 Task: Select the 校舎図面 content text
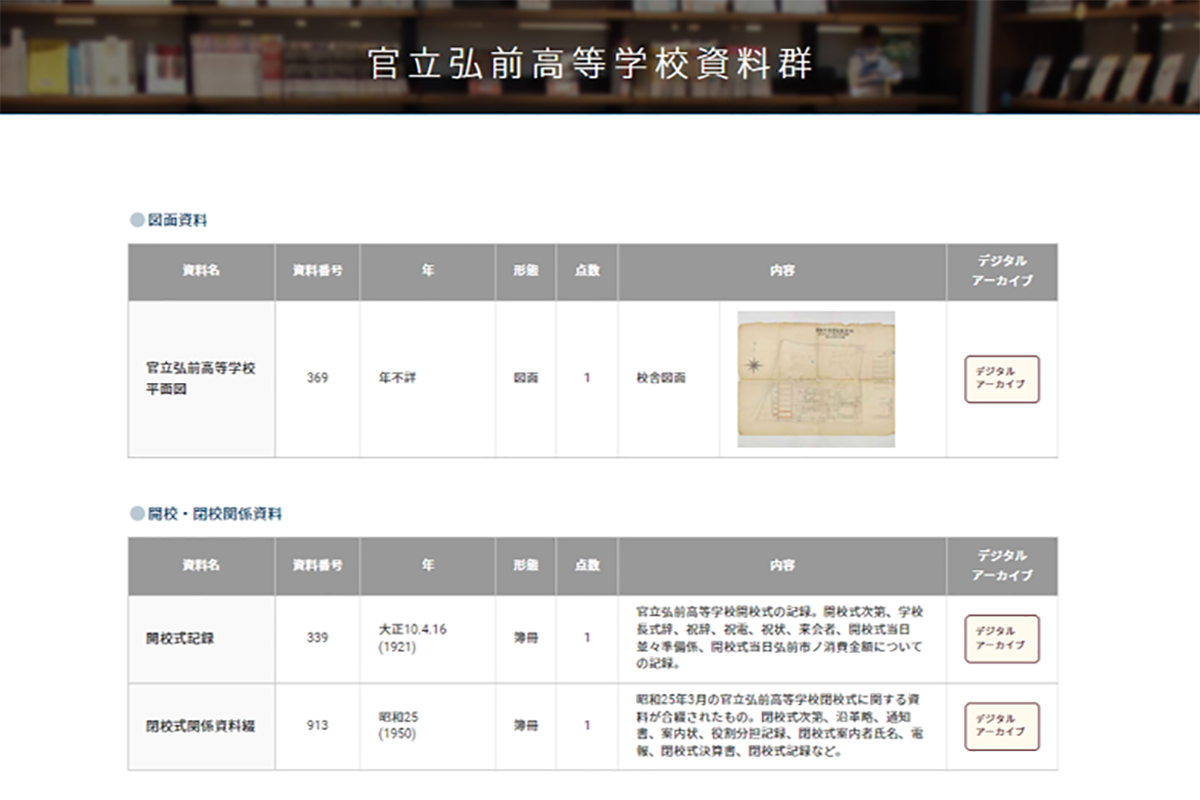[x=661, y=379]
